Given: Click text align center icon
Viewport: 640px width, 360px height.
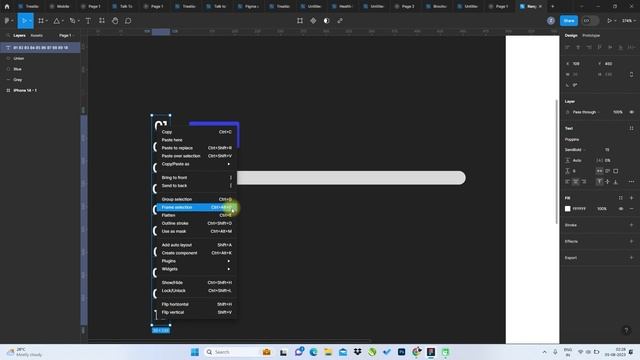Looking at the screenshot, I should [576, 182].
